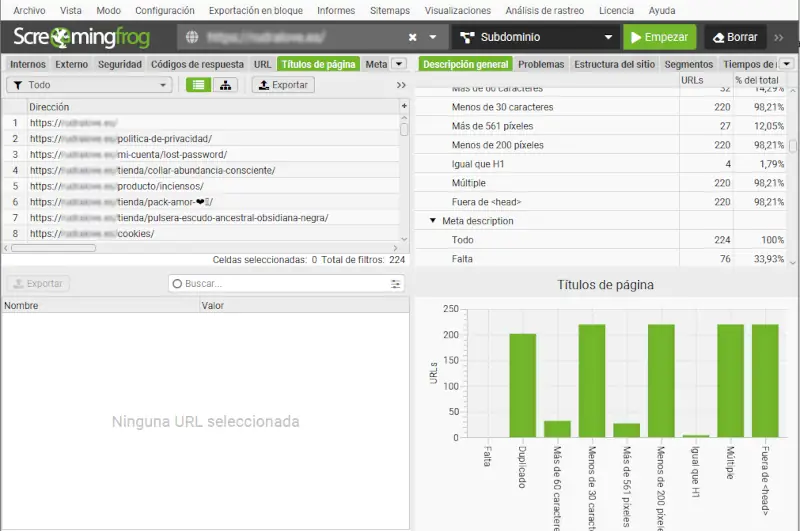Switch to tree view icon
Screen dimensions: 800x531
225,85
